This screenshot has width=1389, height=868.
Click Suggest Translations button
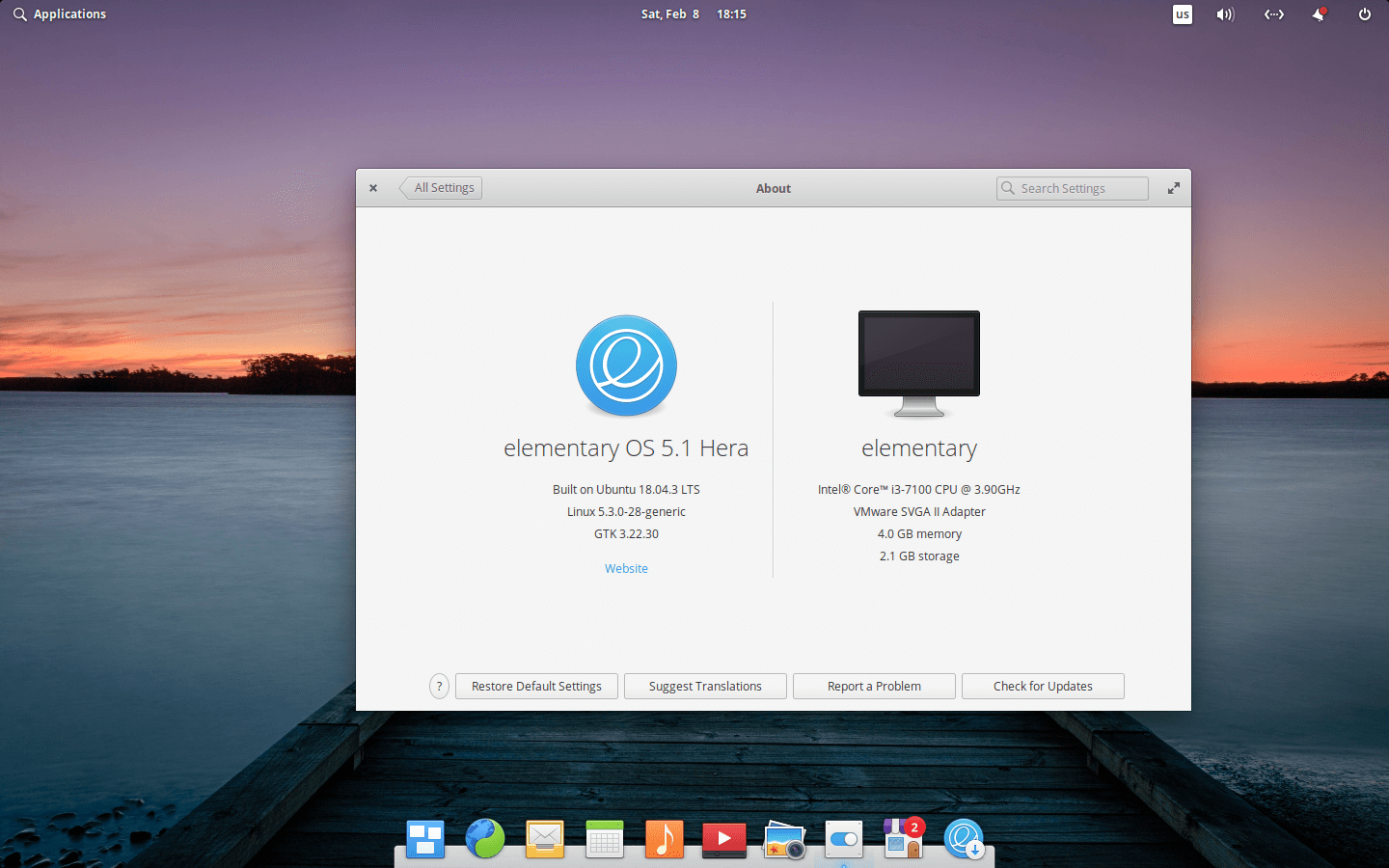(x=705, y=686)
